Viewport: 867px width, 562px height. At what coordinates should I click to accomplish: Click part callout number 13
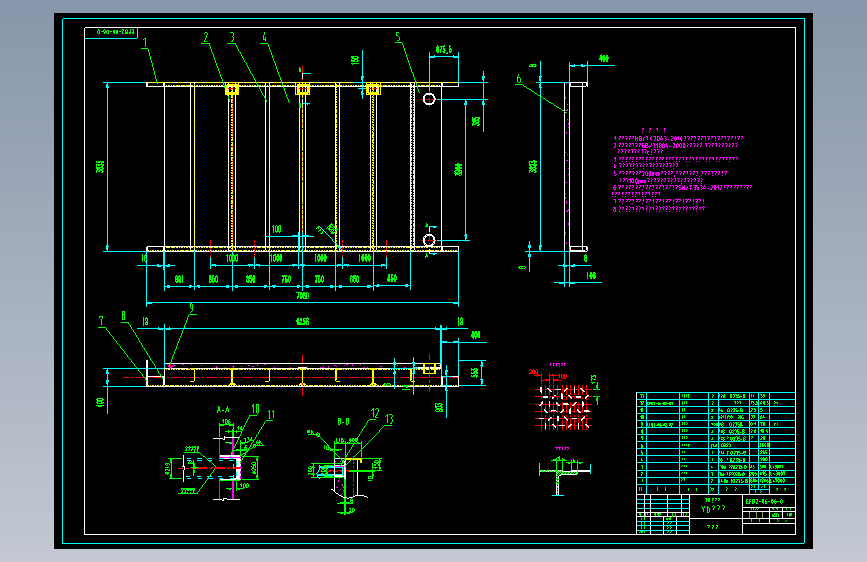[389, 419]
